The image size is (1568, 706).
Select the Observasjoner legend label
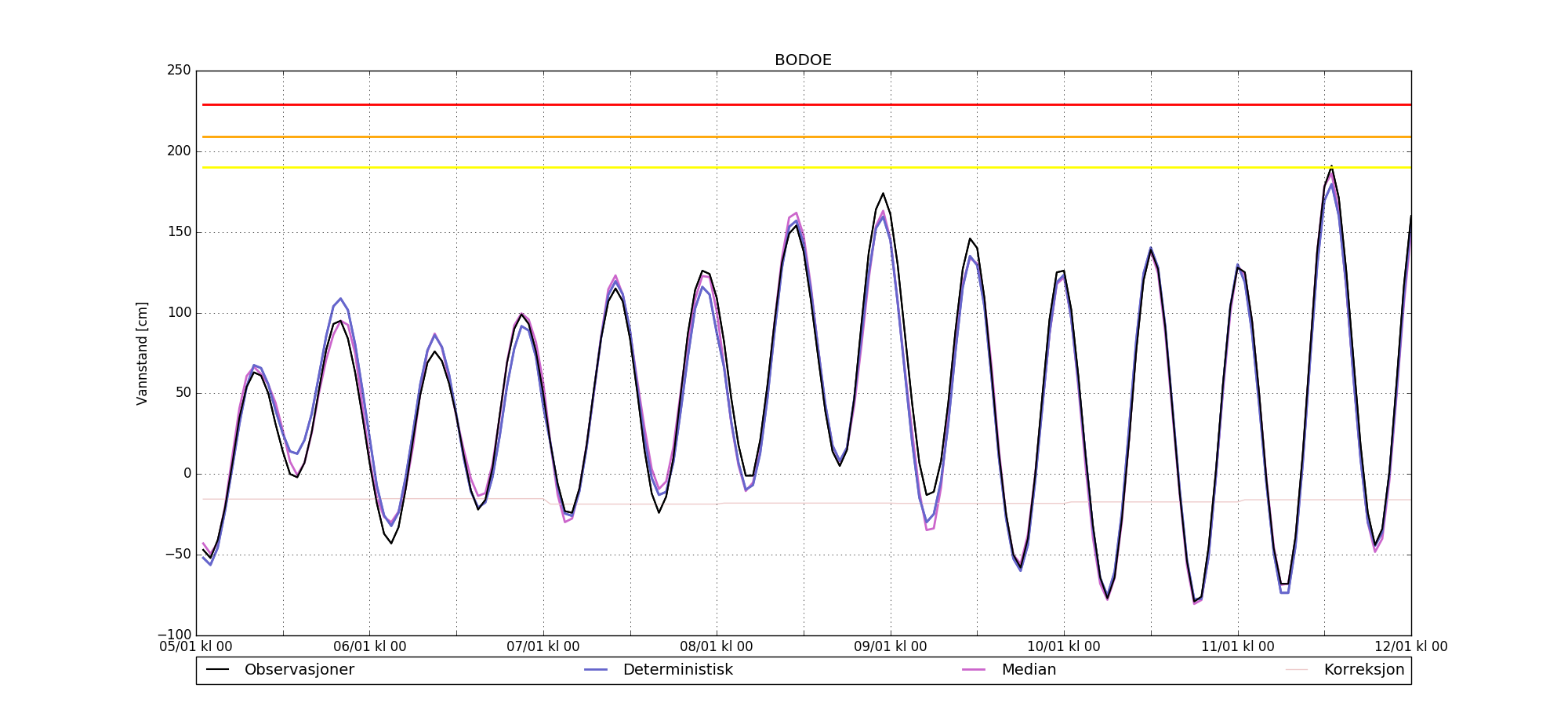coord(299,670)
